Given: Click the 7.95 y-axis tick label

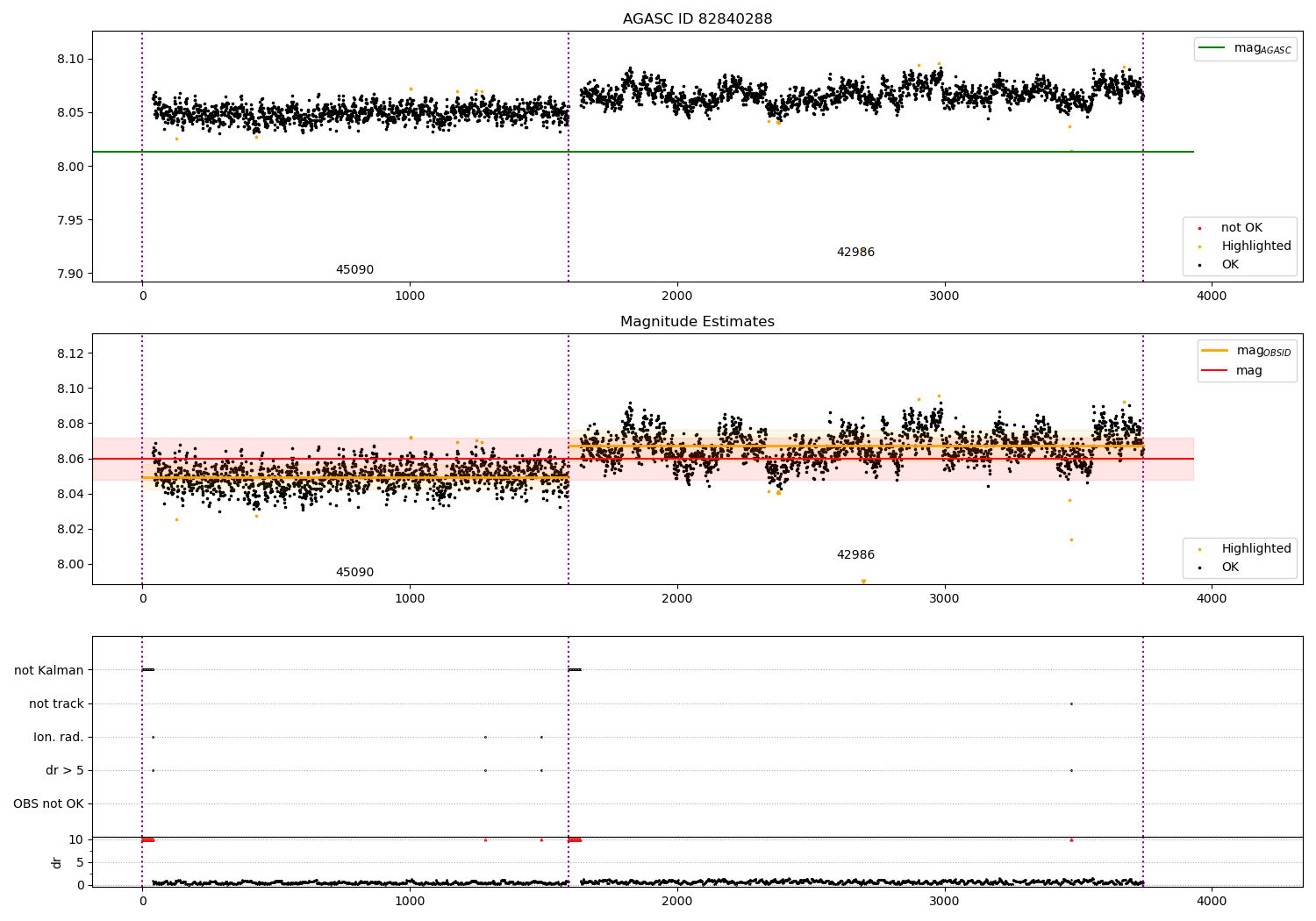Looking at the screenshot, I should [x=69, y=220].
